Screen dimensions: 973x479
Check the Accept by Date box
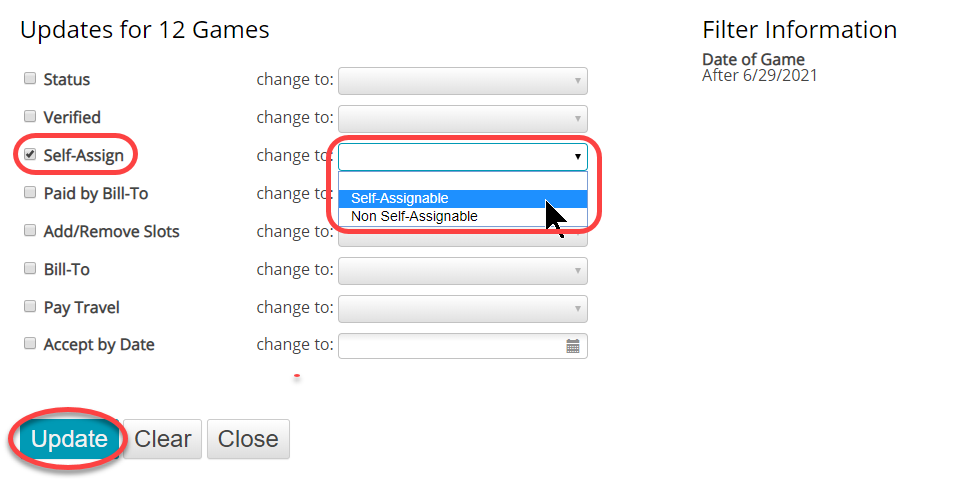point(30,343)
